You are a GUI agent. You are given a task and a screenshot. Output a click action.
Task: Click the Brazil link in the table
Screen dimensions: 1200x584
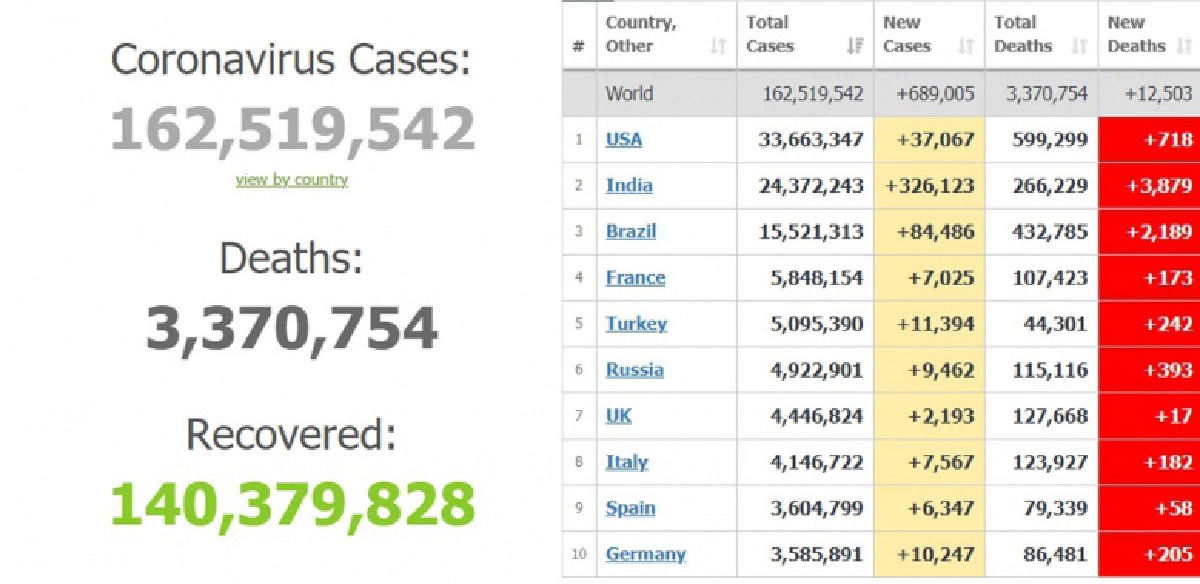tap(631, 231)
